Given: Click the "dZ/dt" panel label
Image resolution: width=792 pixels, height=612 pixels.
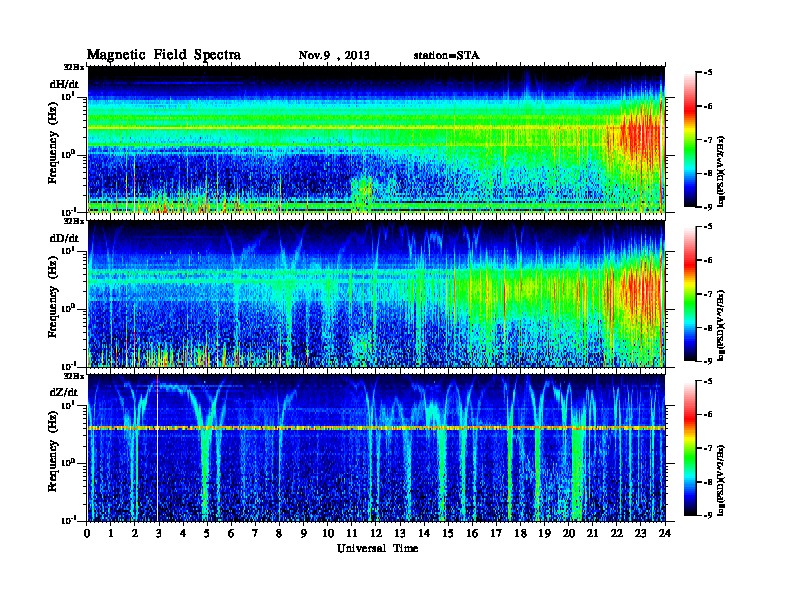Looking at the screenshot, I should (x=64, y=392).
